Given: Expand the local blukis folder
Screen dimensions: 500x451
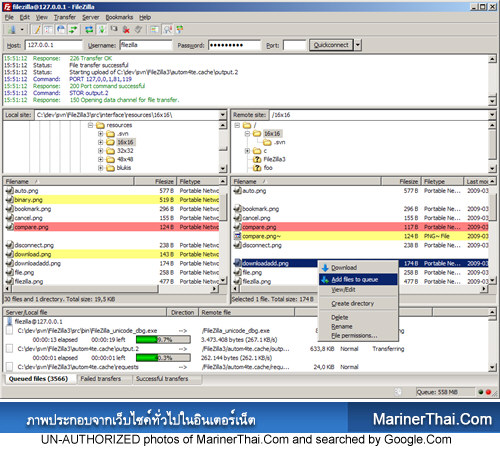Looking at the screenshot, I should (x=100, y=168).
